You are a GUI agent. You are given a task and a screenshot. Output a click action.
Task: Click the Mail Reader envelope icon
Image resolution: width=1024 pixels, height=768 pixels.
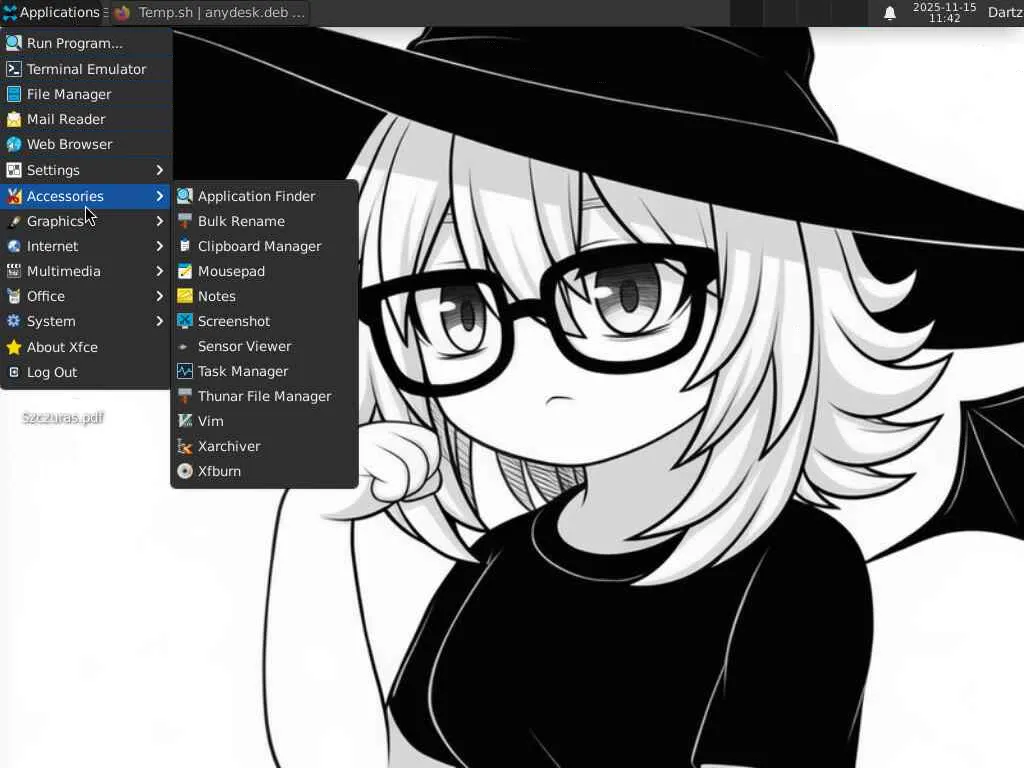[x=14, y=119]
